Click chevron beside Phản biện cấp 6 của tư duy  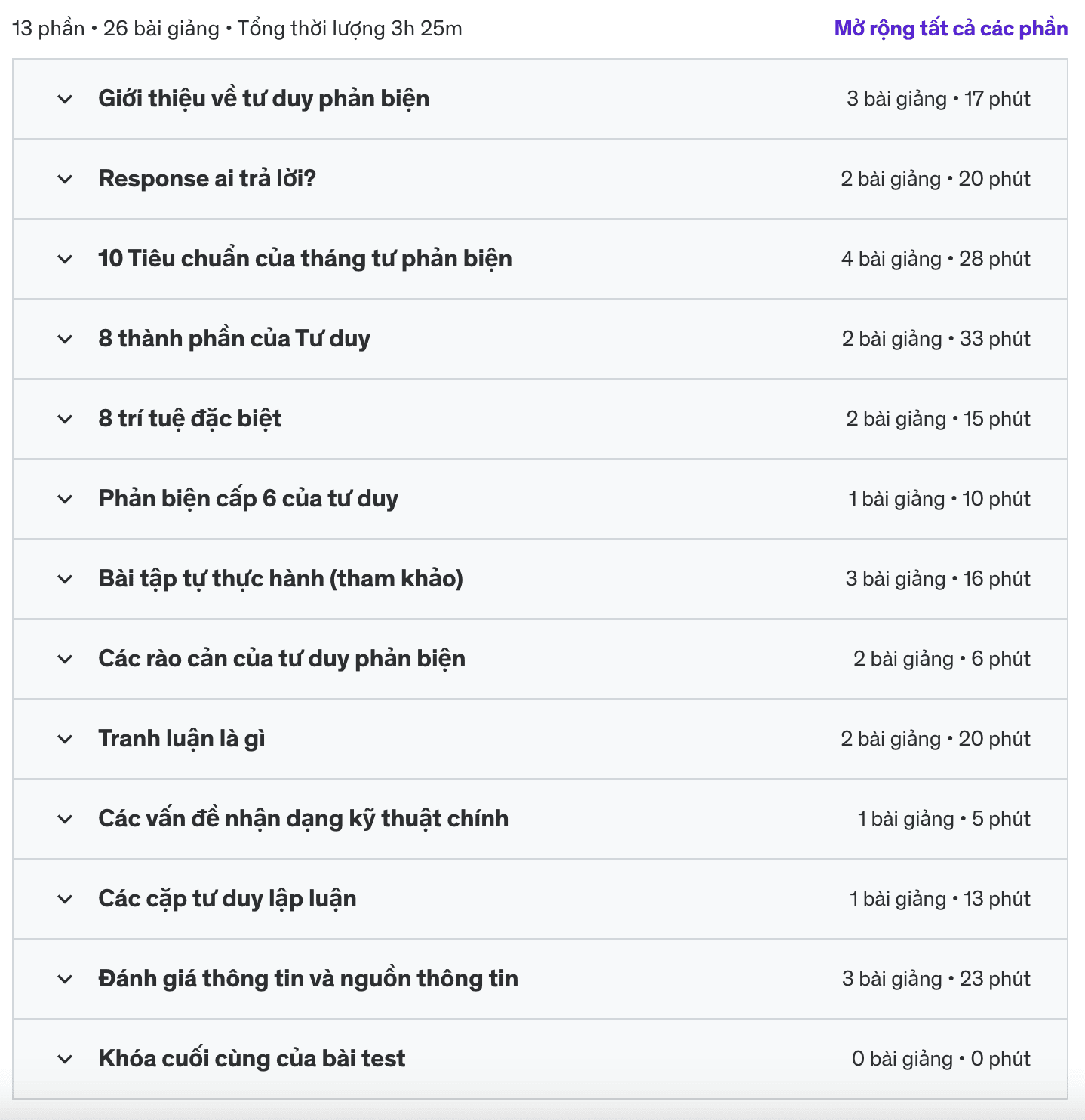[66, 499]
